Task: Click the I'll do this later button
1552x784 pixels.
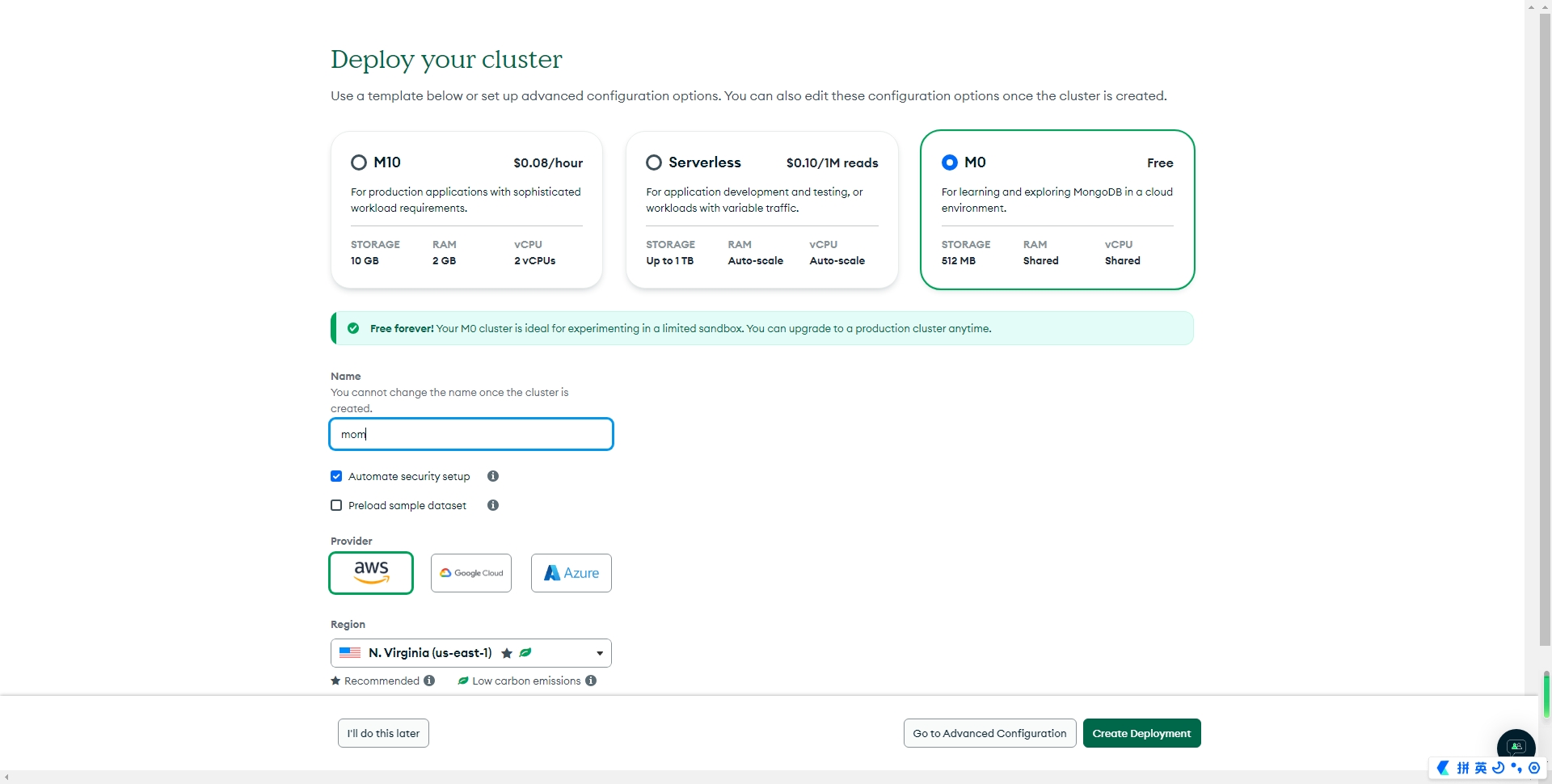Action: pos(383,733)
